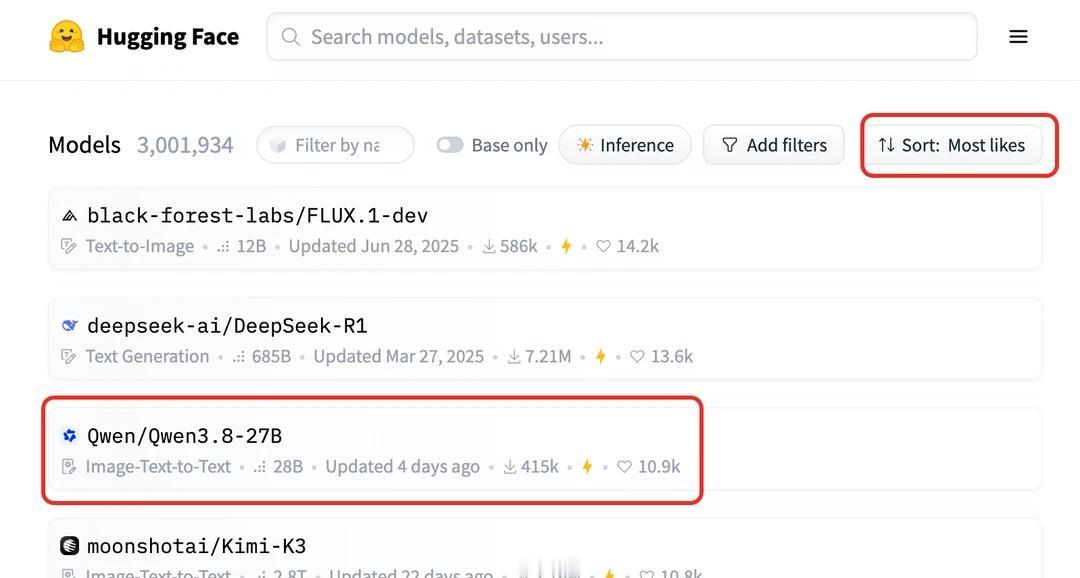Open the hamburger menu icon
Image resolution: width=1080 pixels, height=578 pixels.
click(1018, 37)
